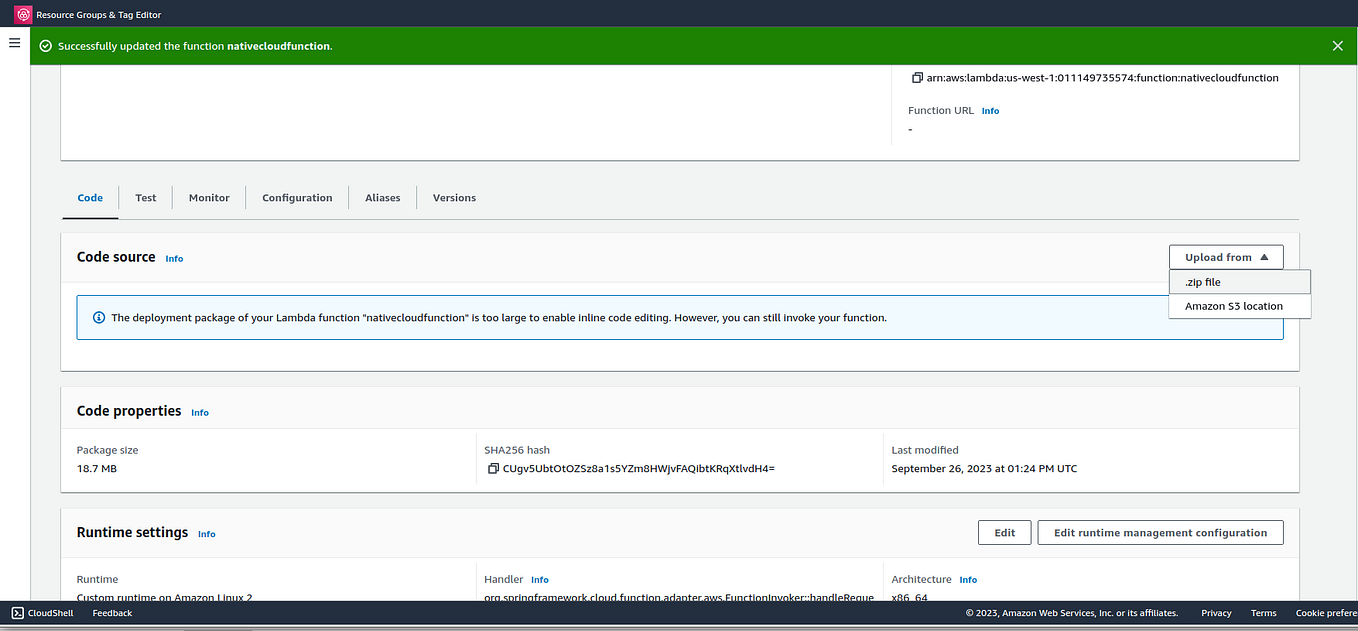Open the navigation sidebar hamburger menu

coord(14,43)
